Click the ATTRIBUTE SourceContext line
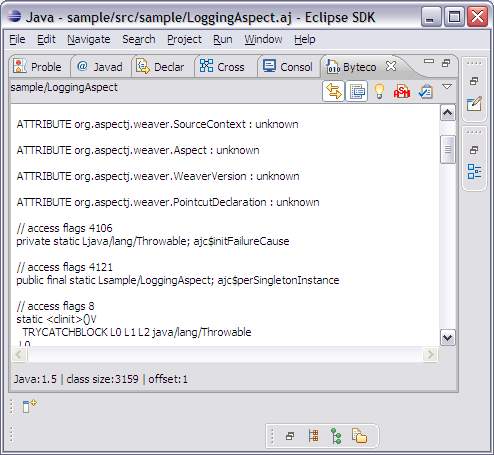The height and width of the screenshot is (455, 494). click(x=157, y=124)
